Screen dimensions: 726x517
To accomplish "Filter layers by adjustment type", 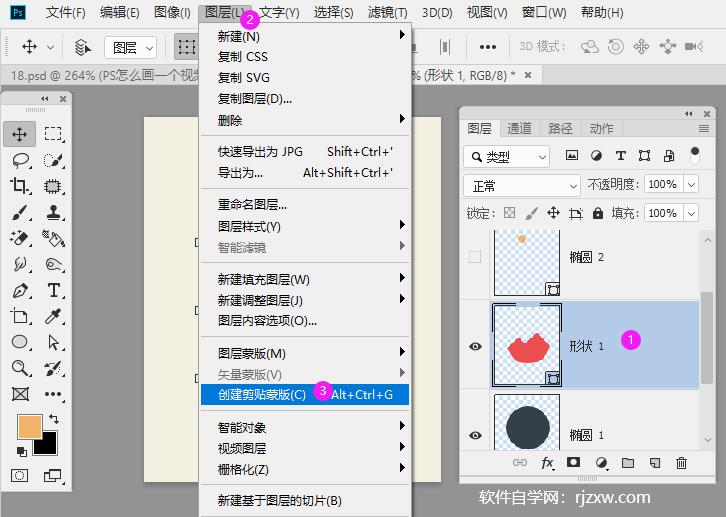I will [596, 156].
